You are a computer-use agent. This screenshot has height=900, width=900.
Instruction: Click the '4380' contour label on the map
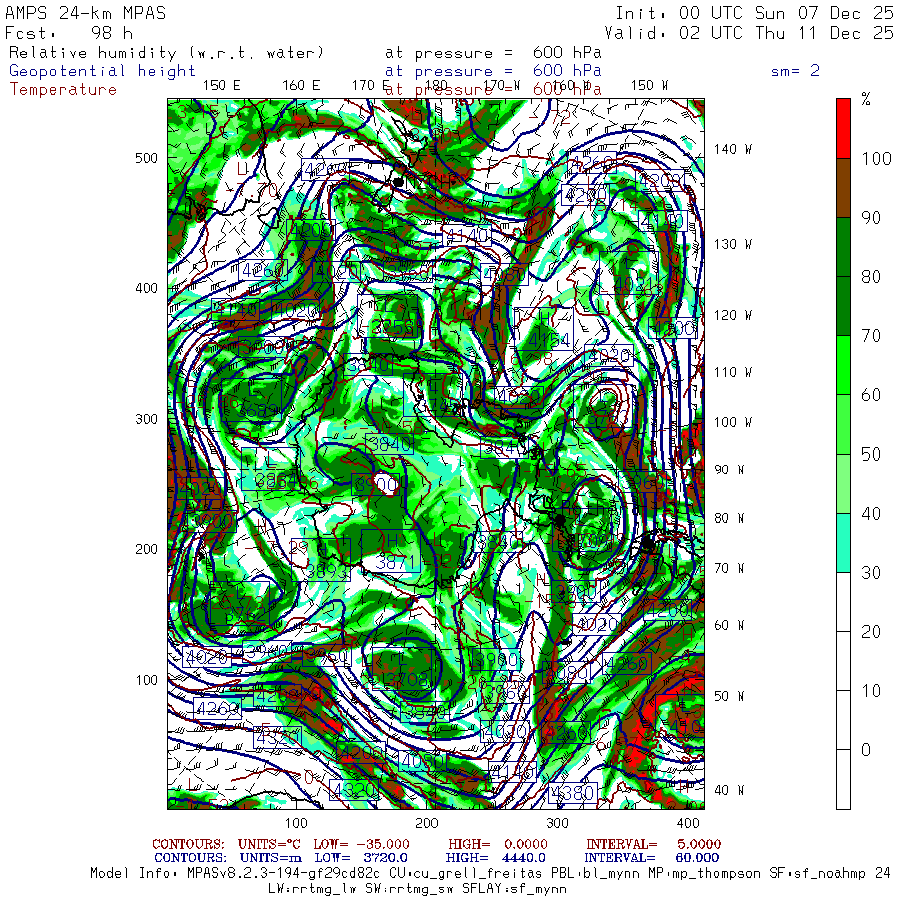coord(572,793)
